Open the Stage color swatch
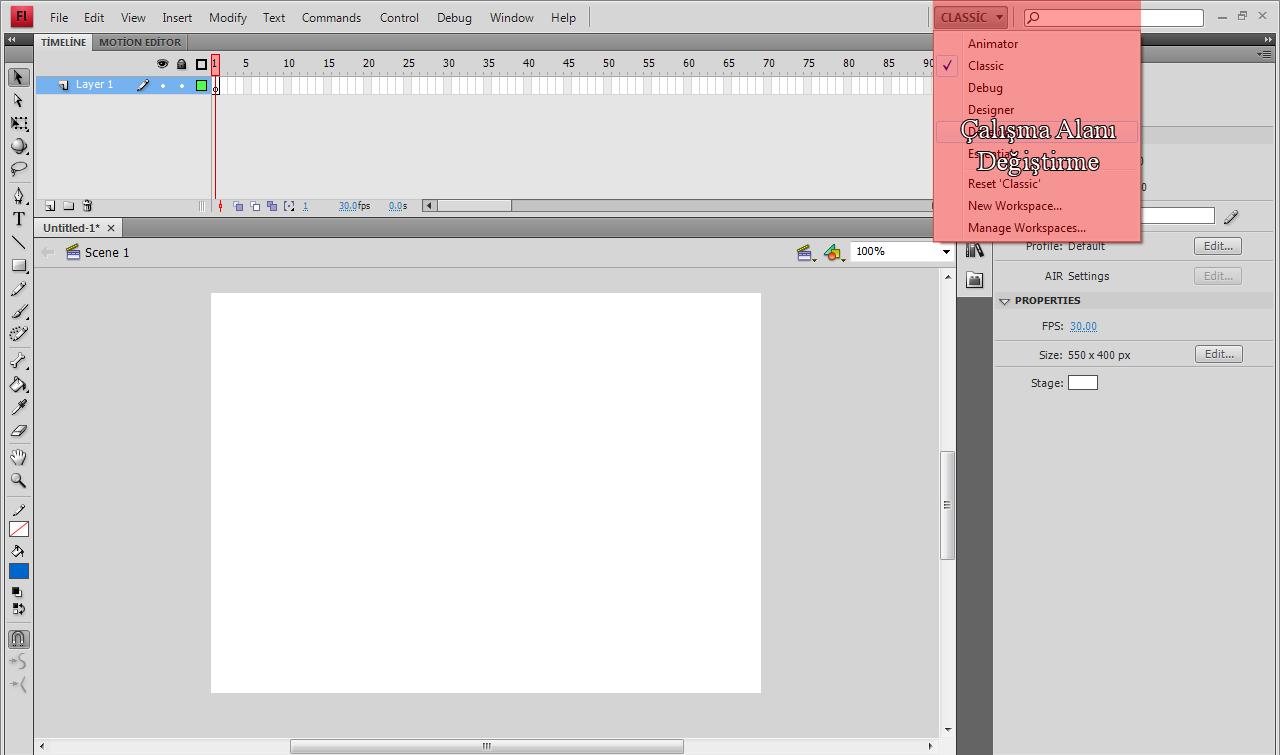 pos(1083,383)
